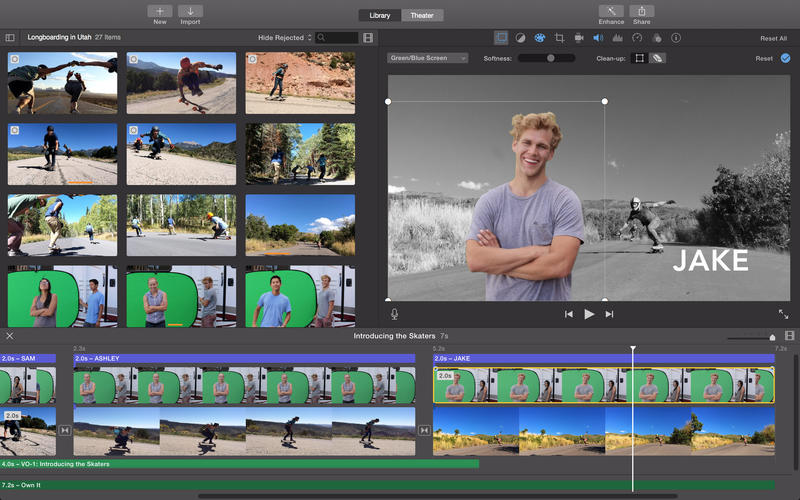
Task: Select the color correction palette icon
Action: [x=540, y=38]
